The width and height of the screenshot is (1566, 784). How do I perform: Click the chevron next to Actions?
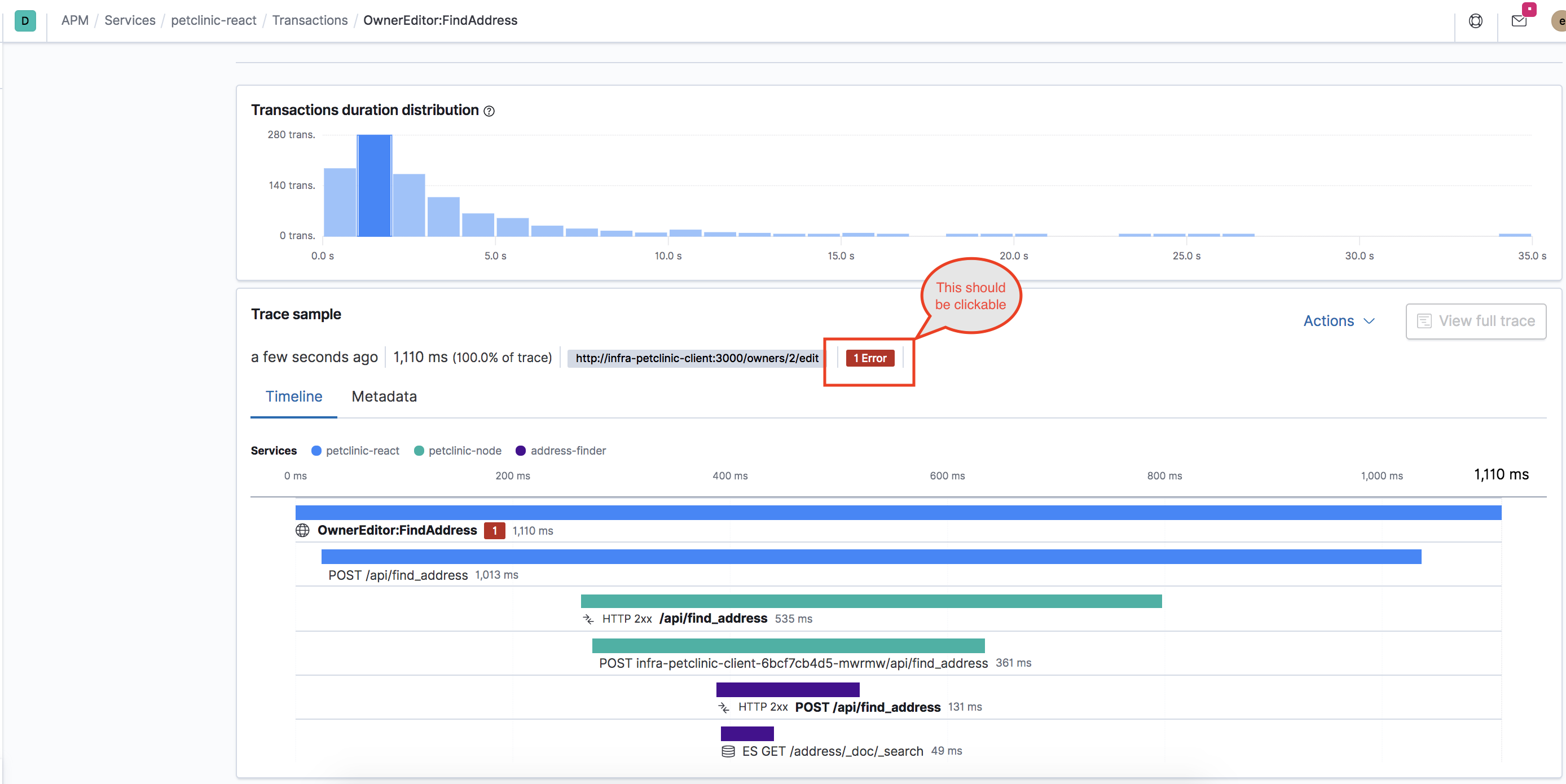[x=1369, y=321]
